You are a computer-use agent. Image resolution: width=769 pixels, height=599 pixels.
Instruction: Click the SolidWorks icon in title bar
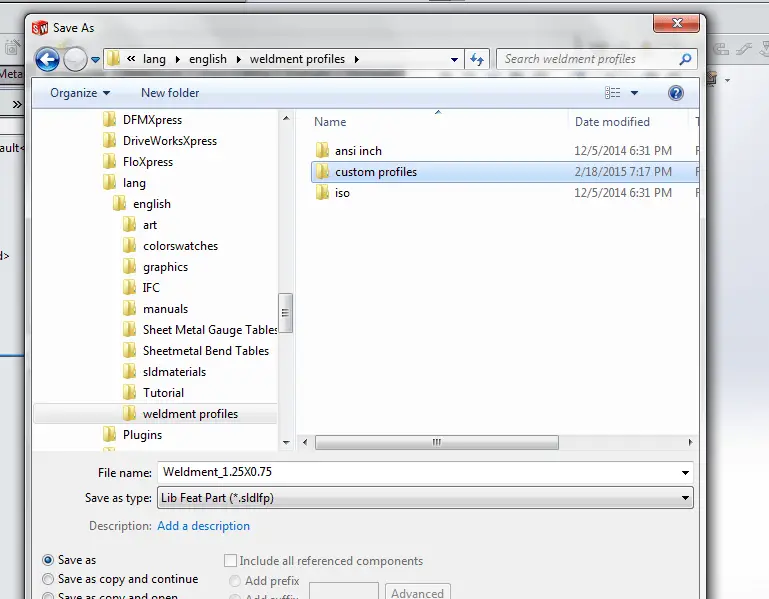pos(40,28)
